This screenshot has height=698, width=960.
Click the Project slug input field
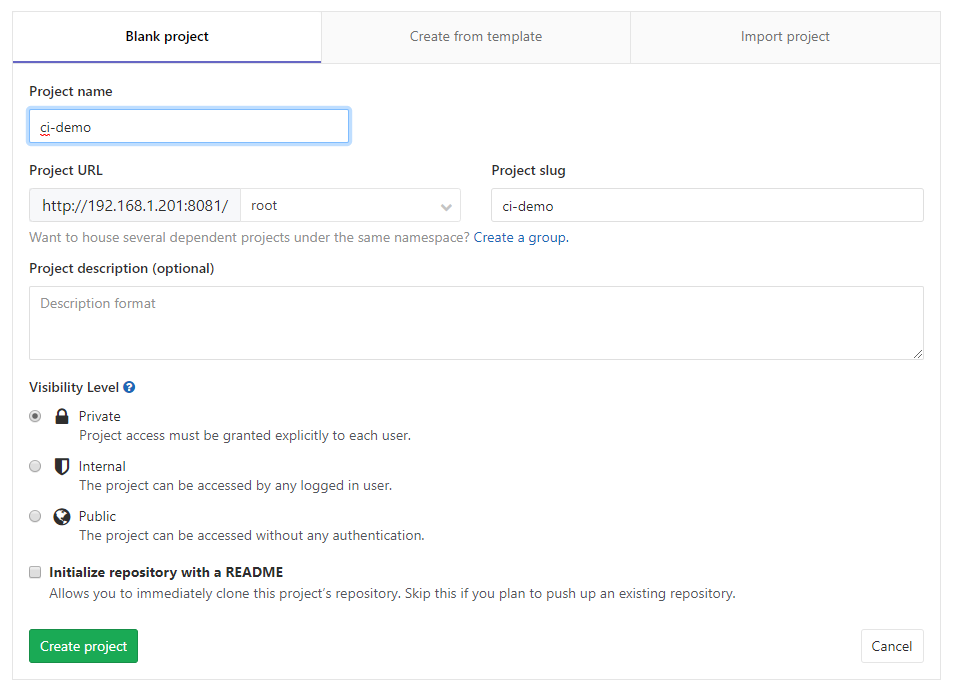pyautogui.click(x=707, y=205)
